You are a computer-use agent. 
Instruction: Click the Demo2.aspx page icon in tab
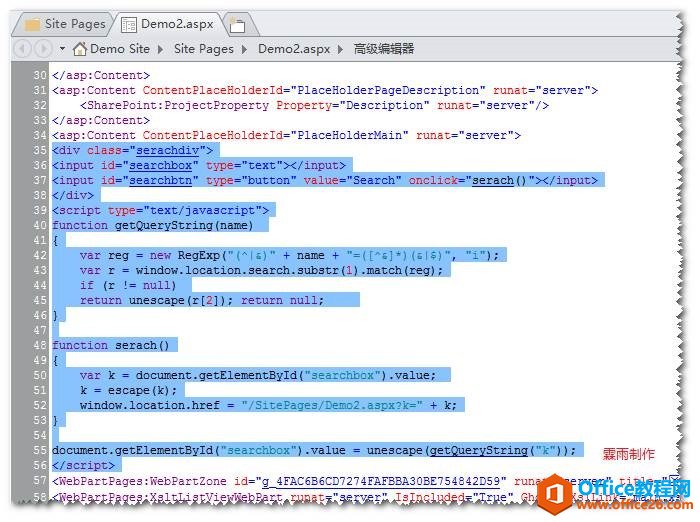pyautogui.click(x=129, y=25)
